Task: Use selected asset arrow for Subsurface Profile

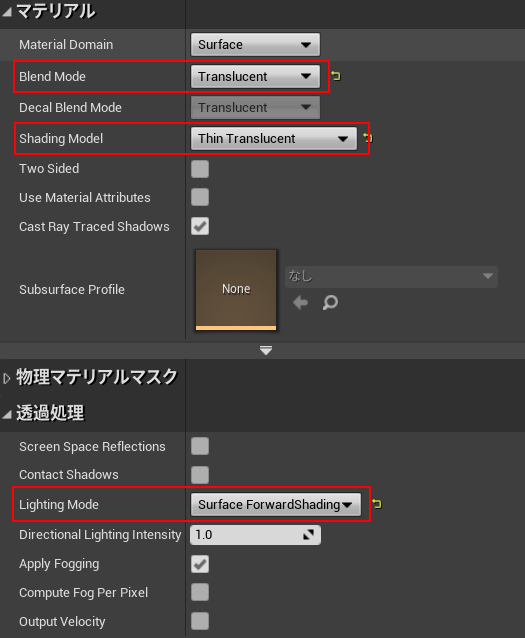Action: click(300, 303)
